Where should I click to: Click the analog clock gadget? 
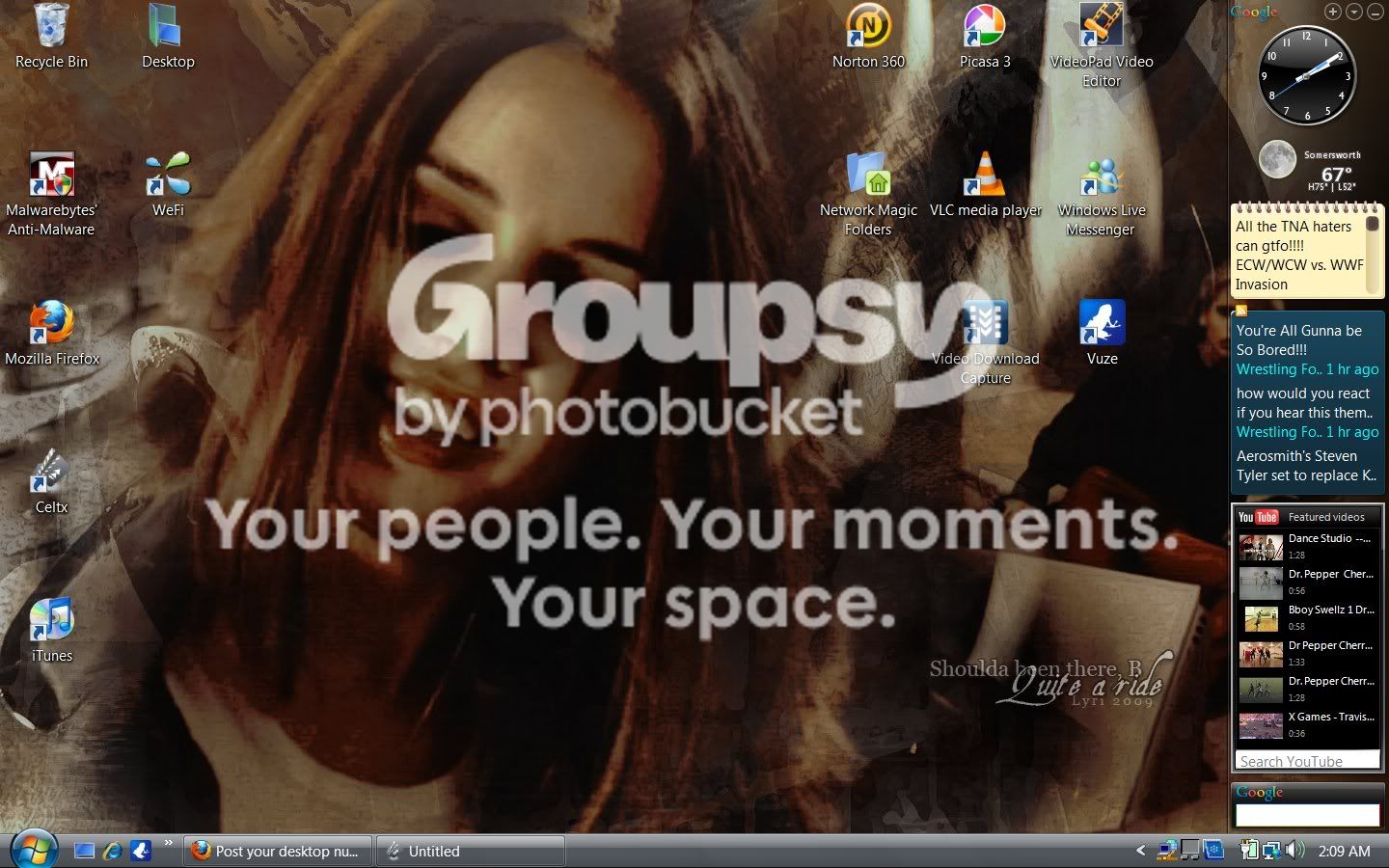coord(1307,75)
